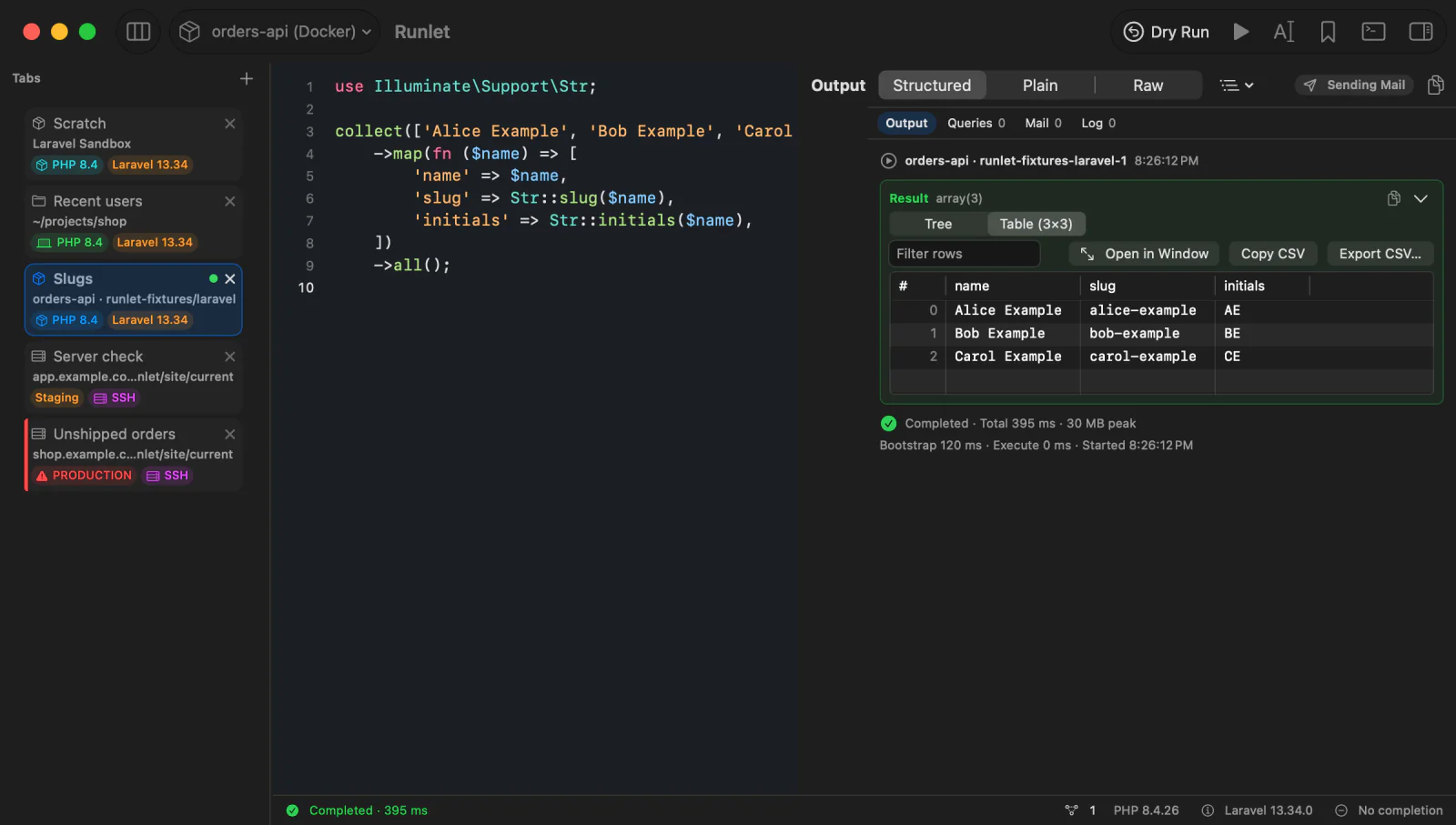
Task: Click Open in Window button
Action: pyautogui.click(x=1144, y=254)
